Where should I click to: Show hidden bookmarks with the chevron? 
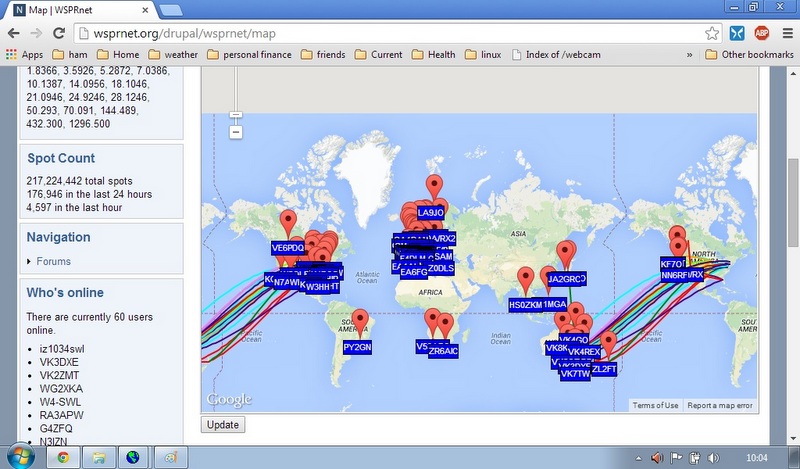click(690, 54)
